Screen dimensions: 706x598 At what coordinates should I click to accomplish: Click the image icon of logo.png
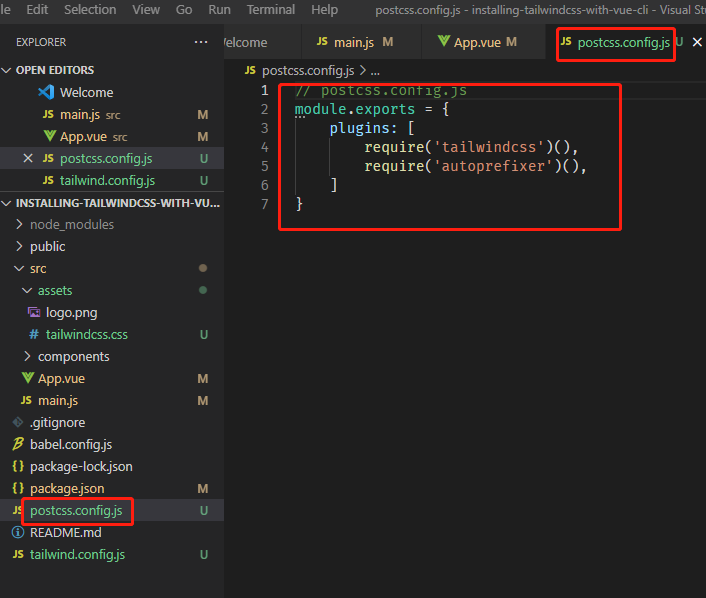(34, 312)
